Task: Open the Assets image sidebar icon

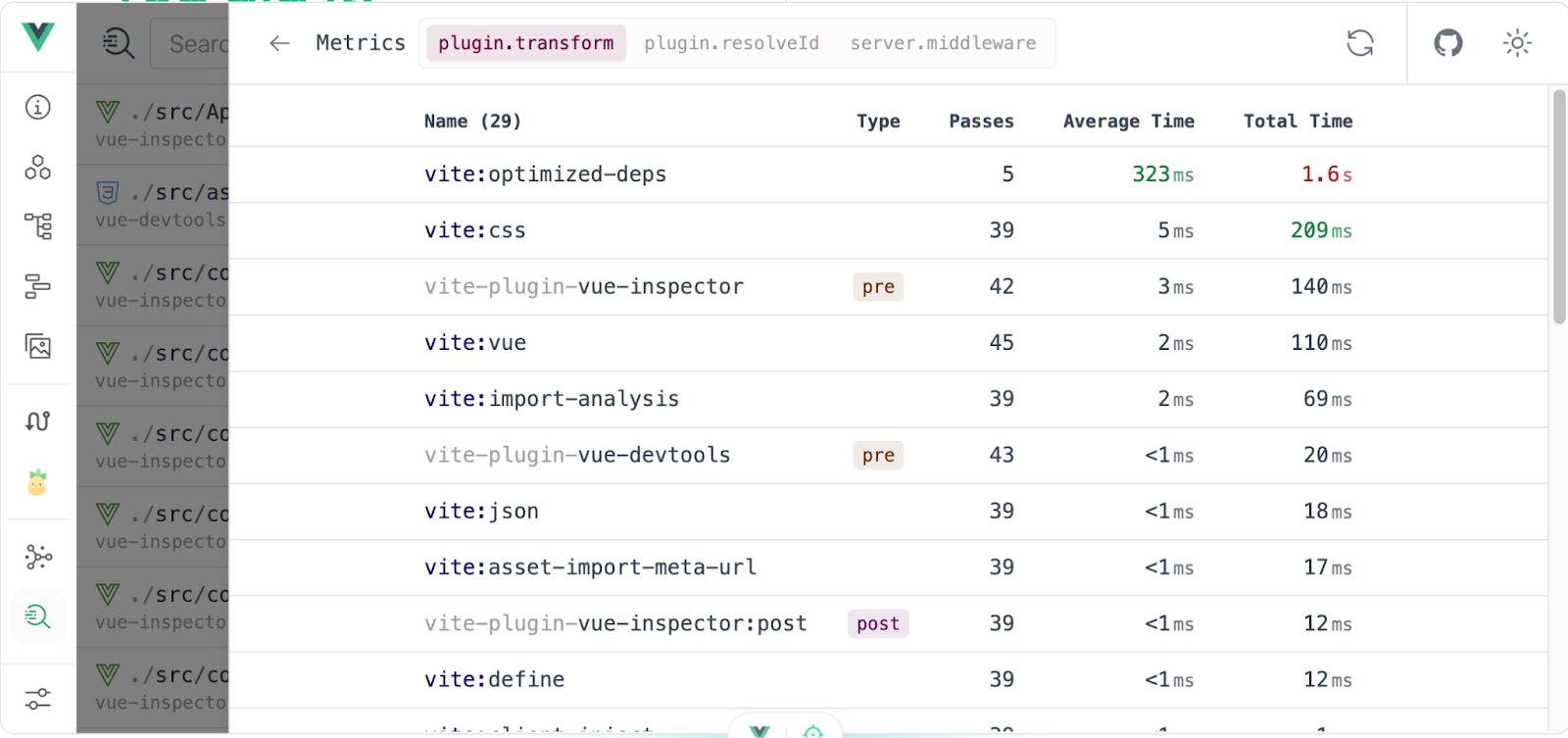Action: pos(38,346)
